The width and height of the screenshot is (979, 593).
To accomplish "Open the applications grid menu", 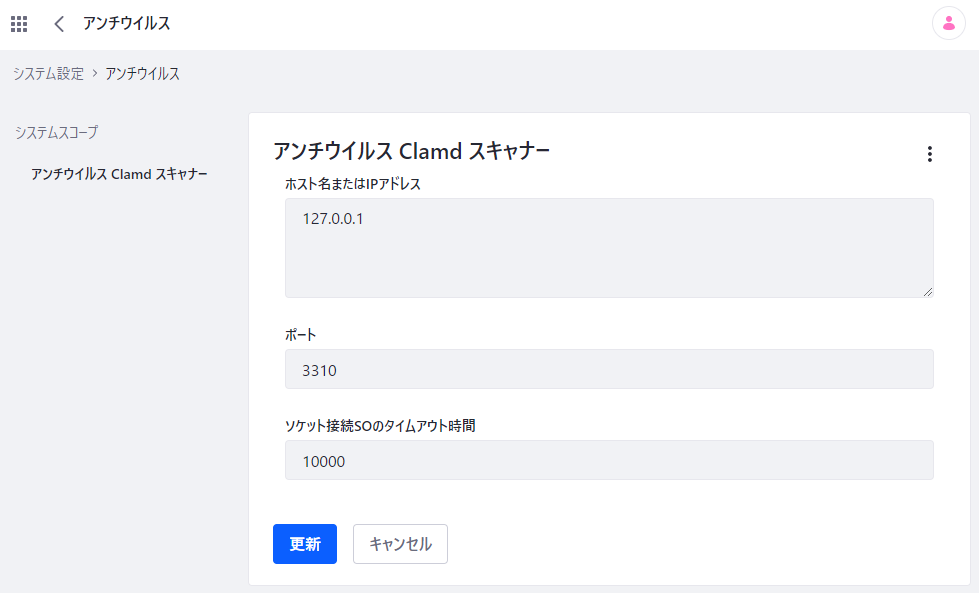I will click(x=19, y=24).
